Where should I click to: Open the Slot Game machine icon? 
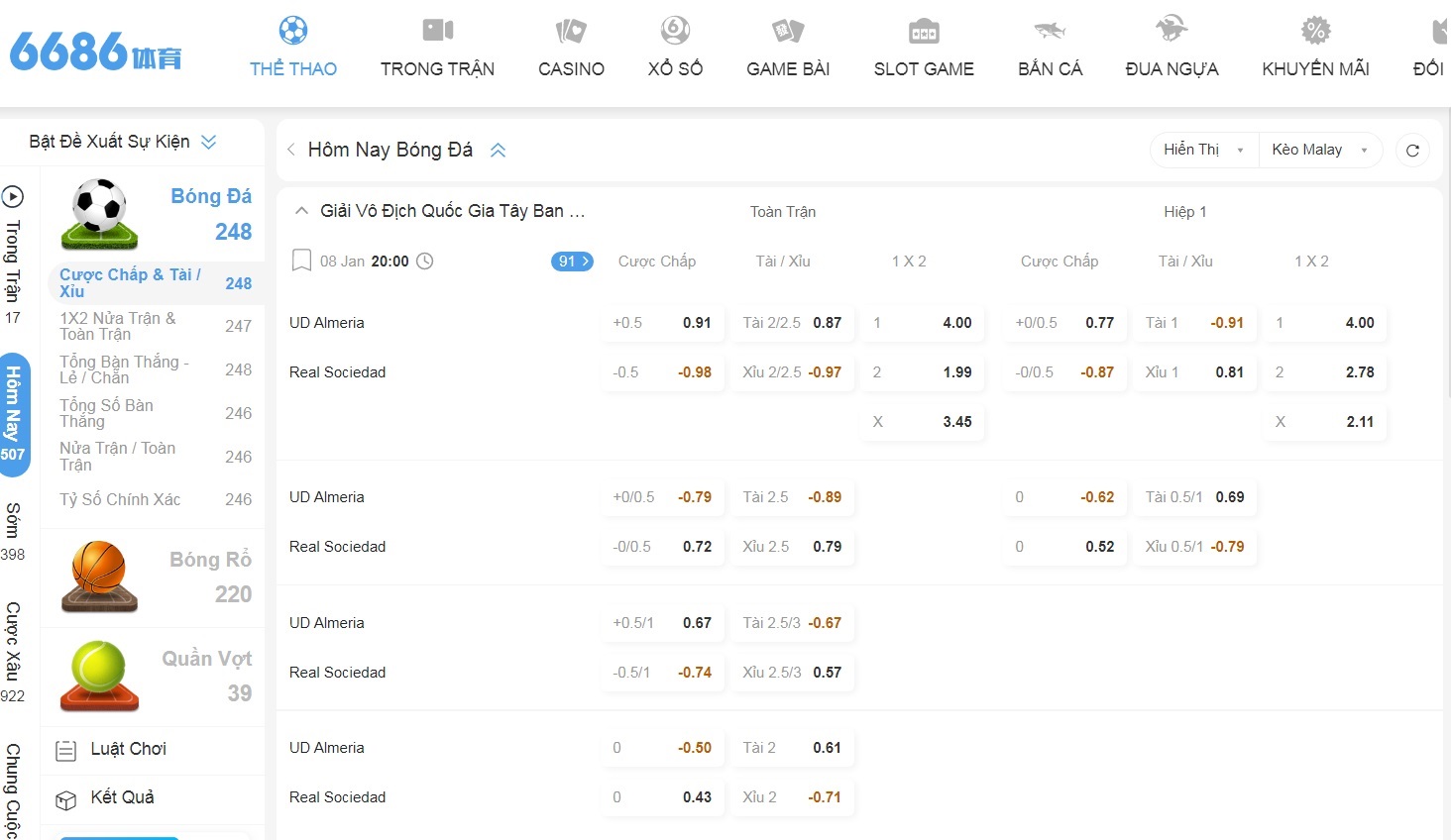pos(924,32)
